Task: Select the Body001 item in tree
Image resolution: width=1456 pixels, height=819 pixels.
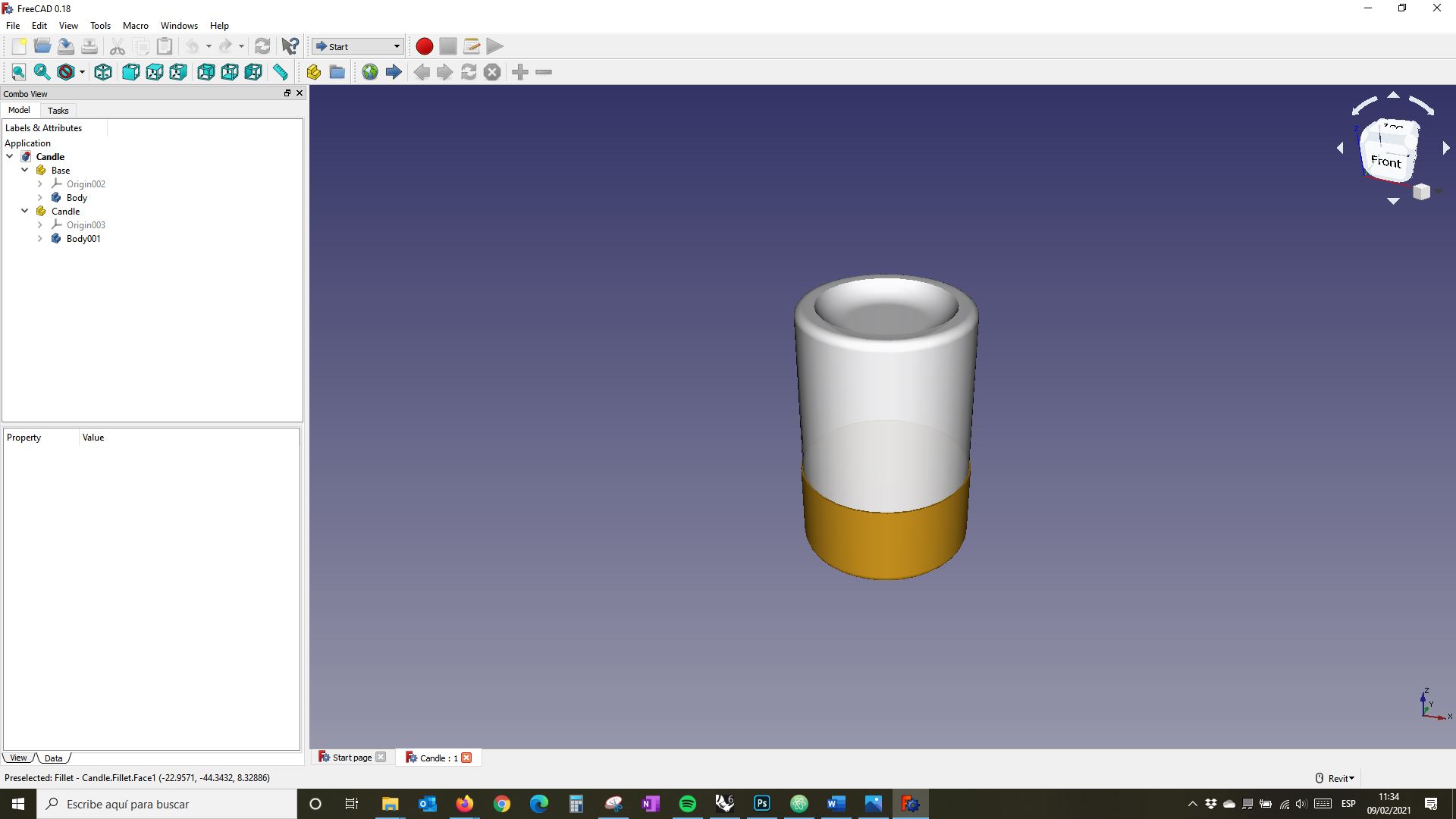Action: (83, 238)
